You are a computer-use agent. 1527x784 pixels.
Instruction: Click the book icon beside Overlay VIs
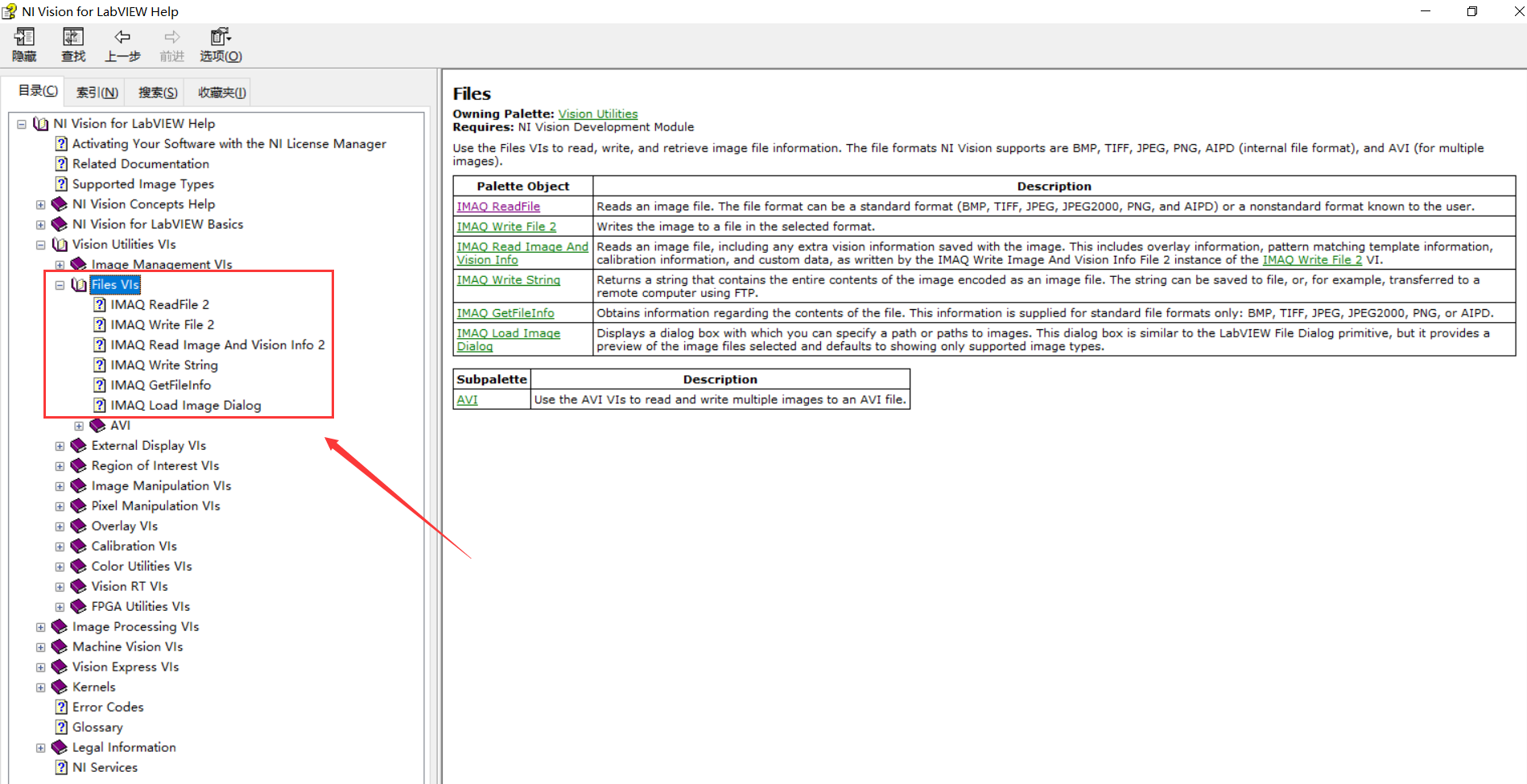click(79, 526)
